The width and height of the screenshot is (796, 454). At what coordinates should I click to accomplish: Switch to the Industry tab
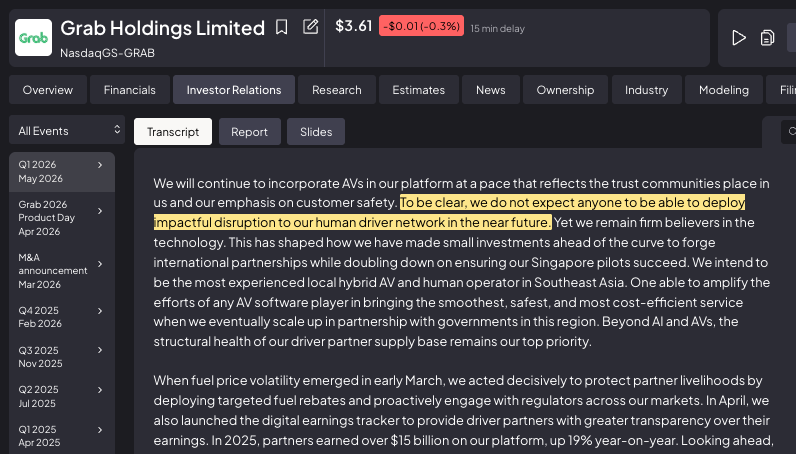point(646,90)
